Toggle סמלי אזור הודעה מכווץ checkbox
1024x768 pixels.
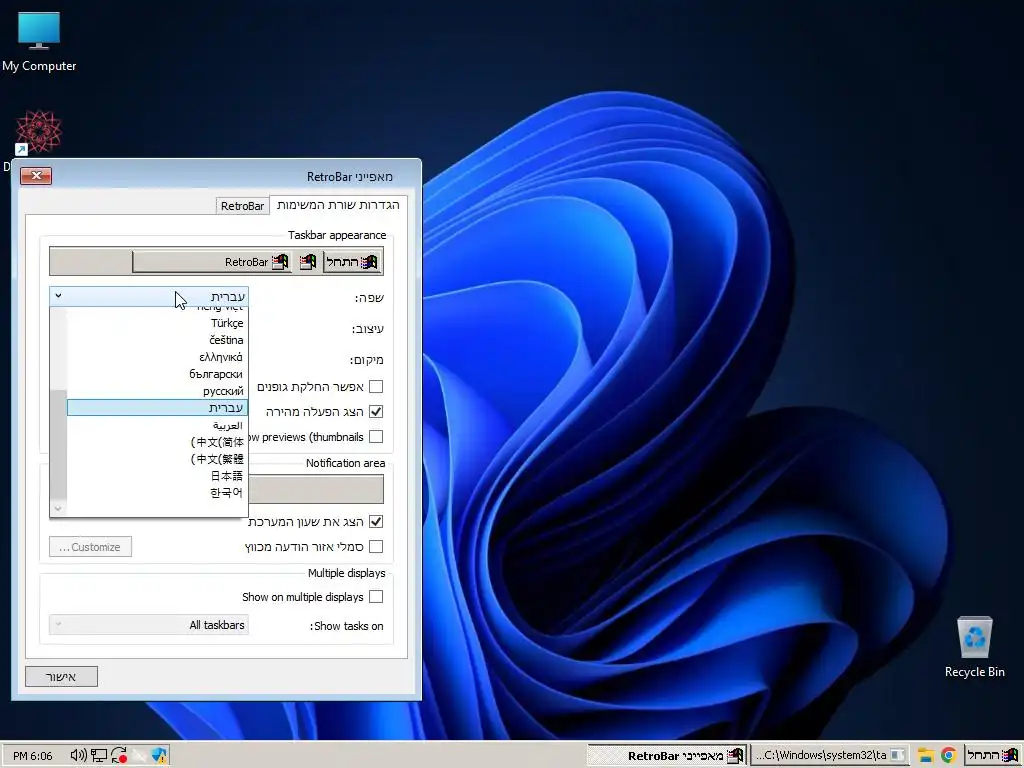point(376,547)
